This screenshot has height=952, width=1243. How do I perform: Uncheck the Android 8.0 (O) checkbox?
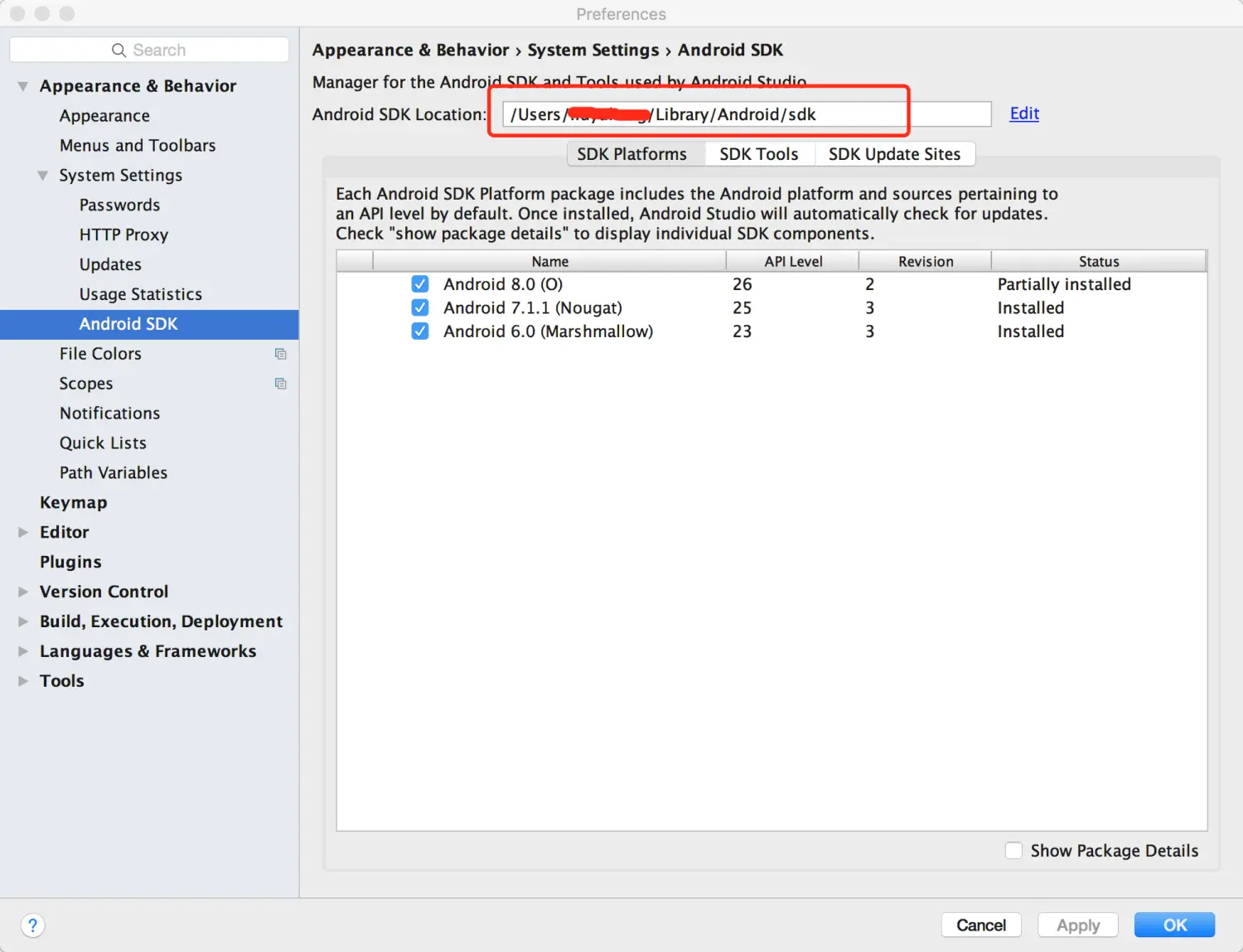(x=420, y=284)
